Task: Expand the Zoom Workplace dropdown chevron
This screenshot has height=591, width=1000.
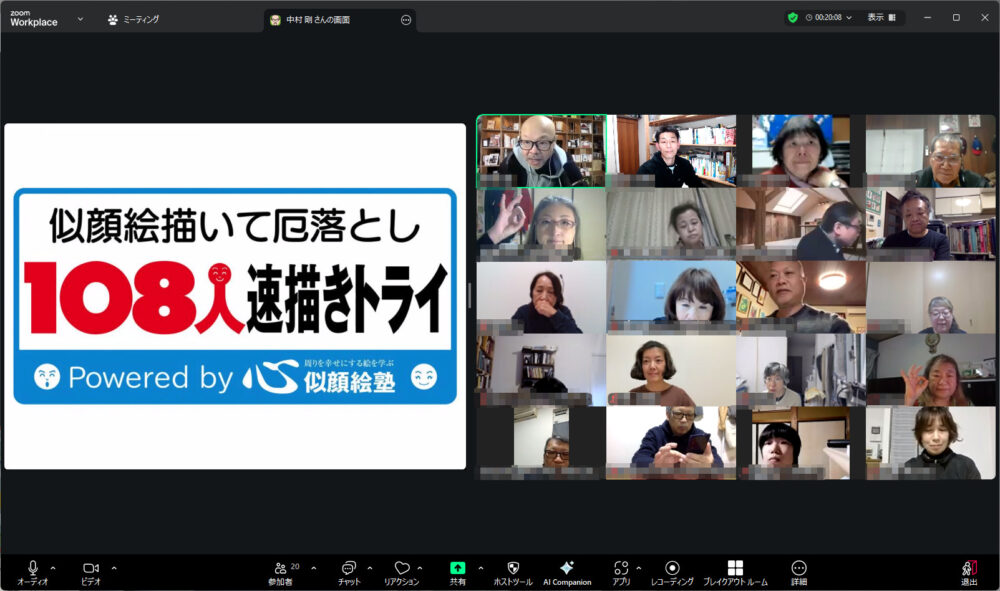Action: [80, 18]
